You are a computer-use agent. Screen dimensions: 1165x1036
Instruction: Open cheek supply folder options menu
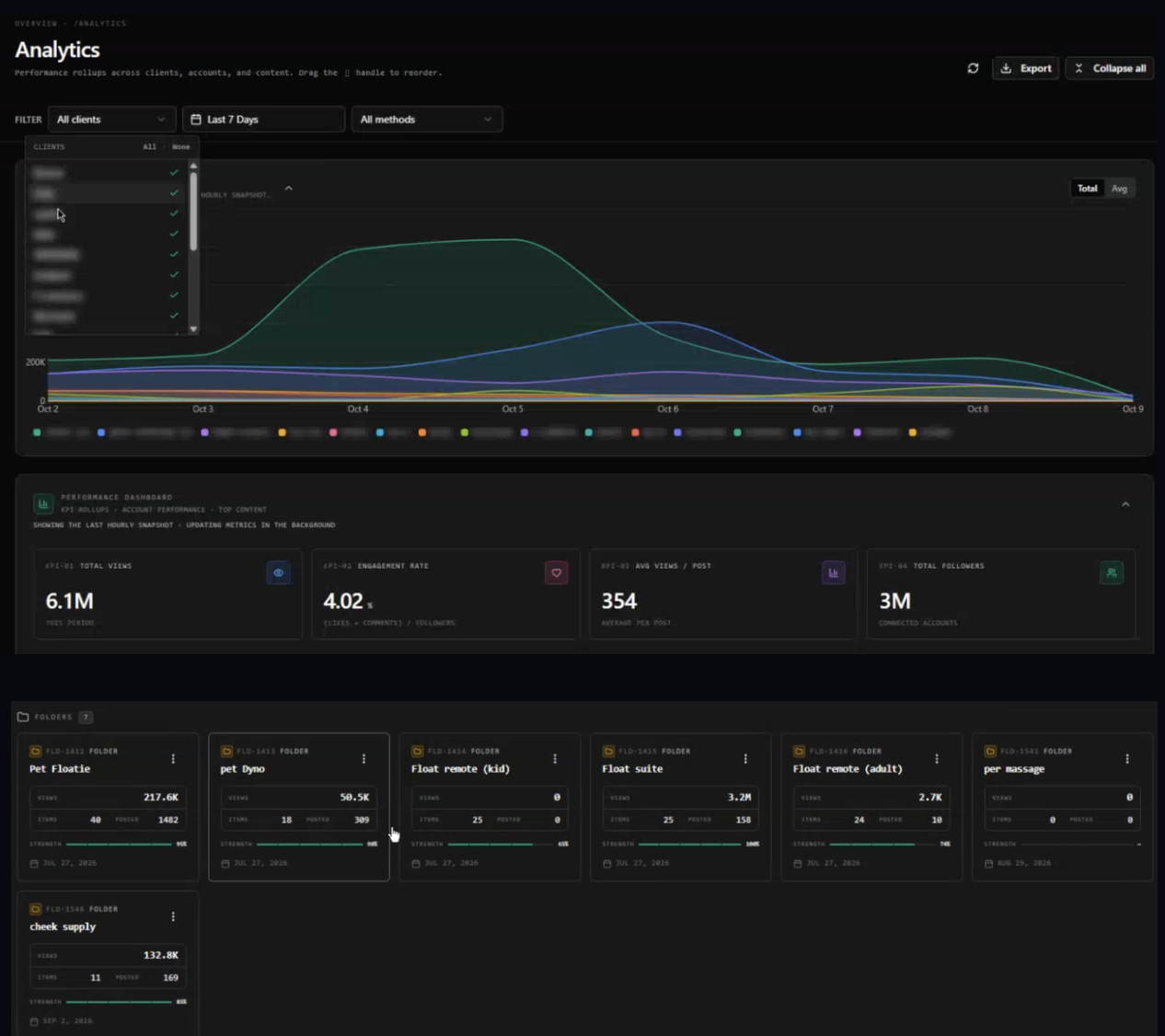[173, 916]
